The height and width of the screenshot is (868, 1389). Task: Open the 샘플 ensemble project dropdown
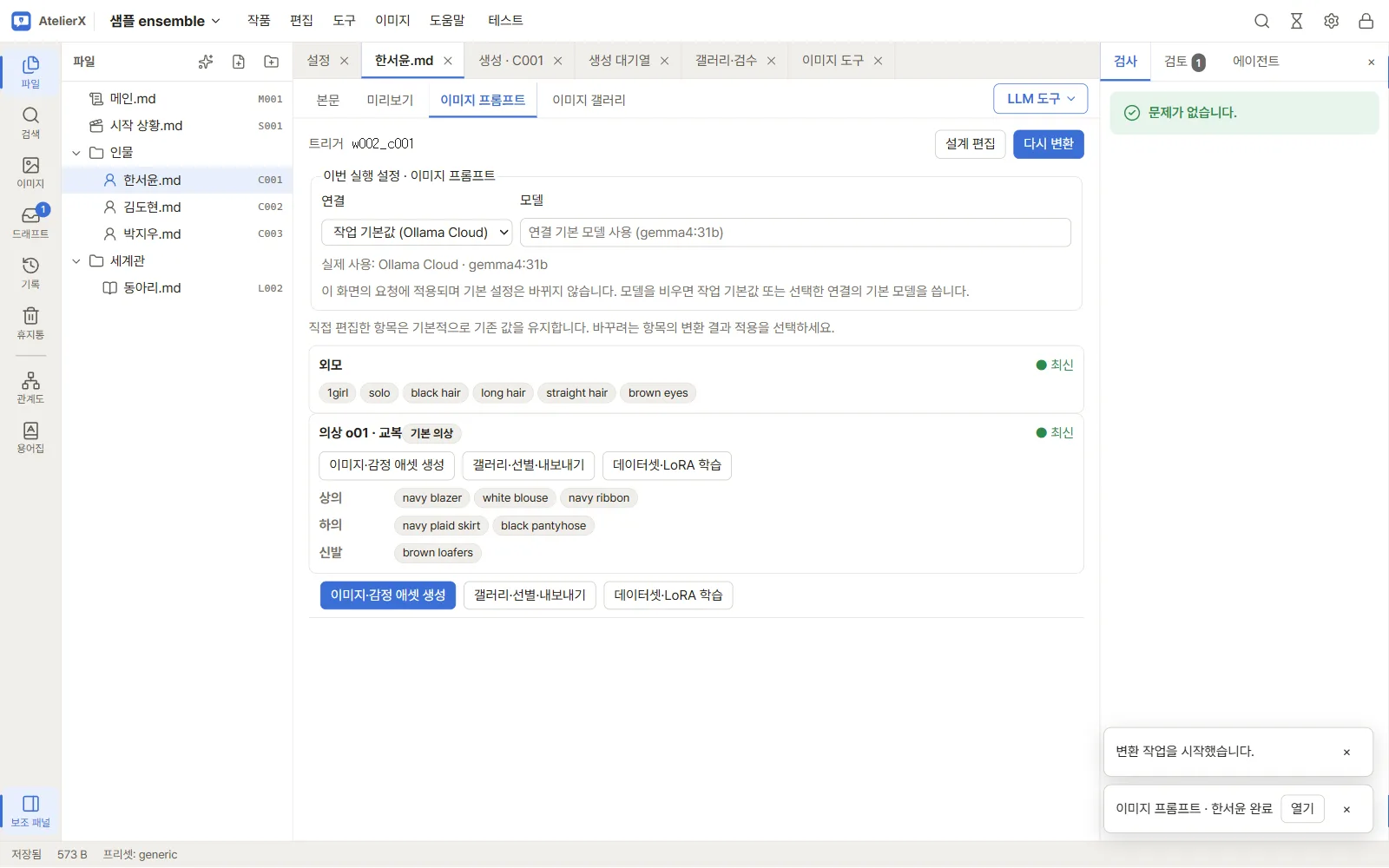165,21
